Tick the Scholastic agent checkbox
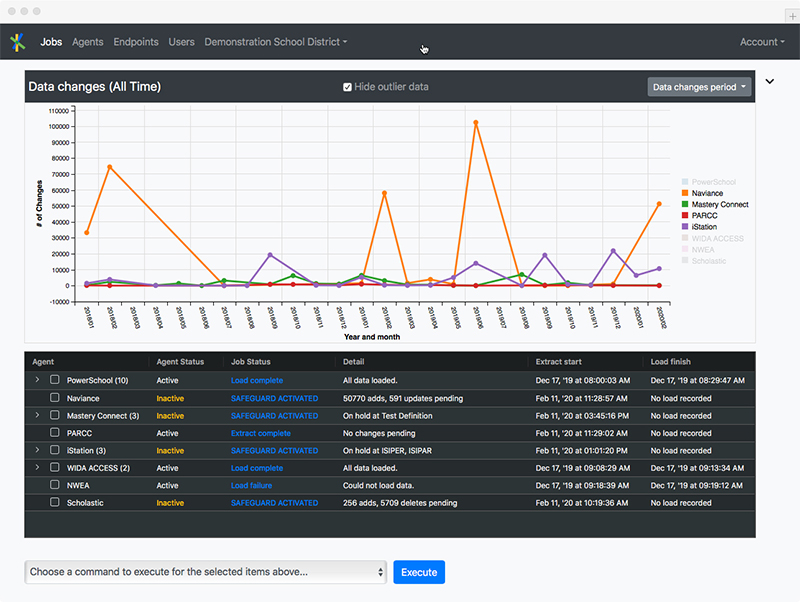 click(55, 503)
